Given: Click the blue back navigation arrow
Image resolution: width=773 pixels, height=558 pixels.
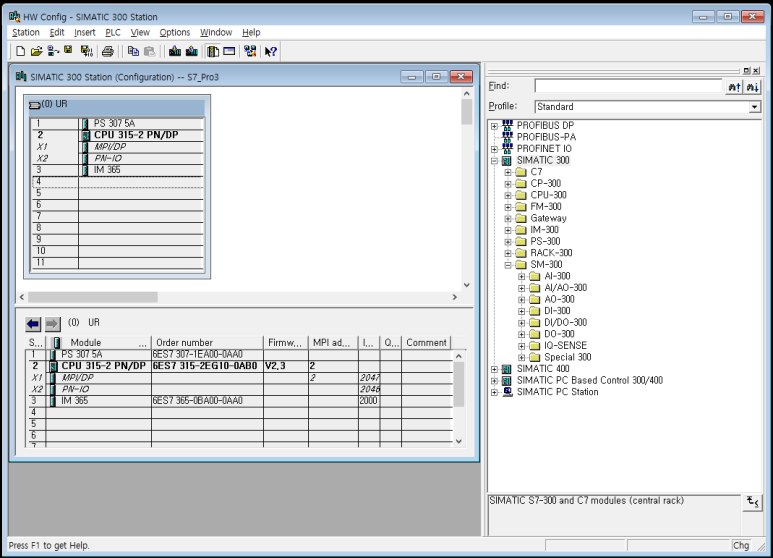Looking at the screenshot, I should click(x=33, y=324).
